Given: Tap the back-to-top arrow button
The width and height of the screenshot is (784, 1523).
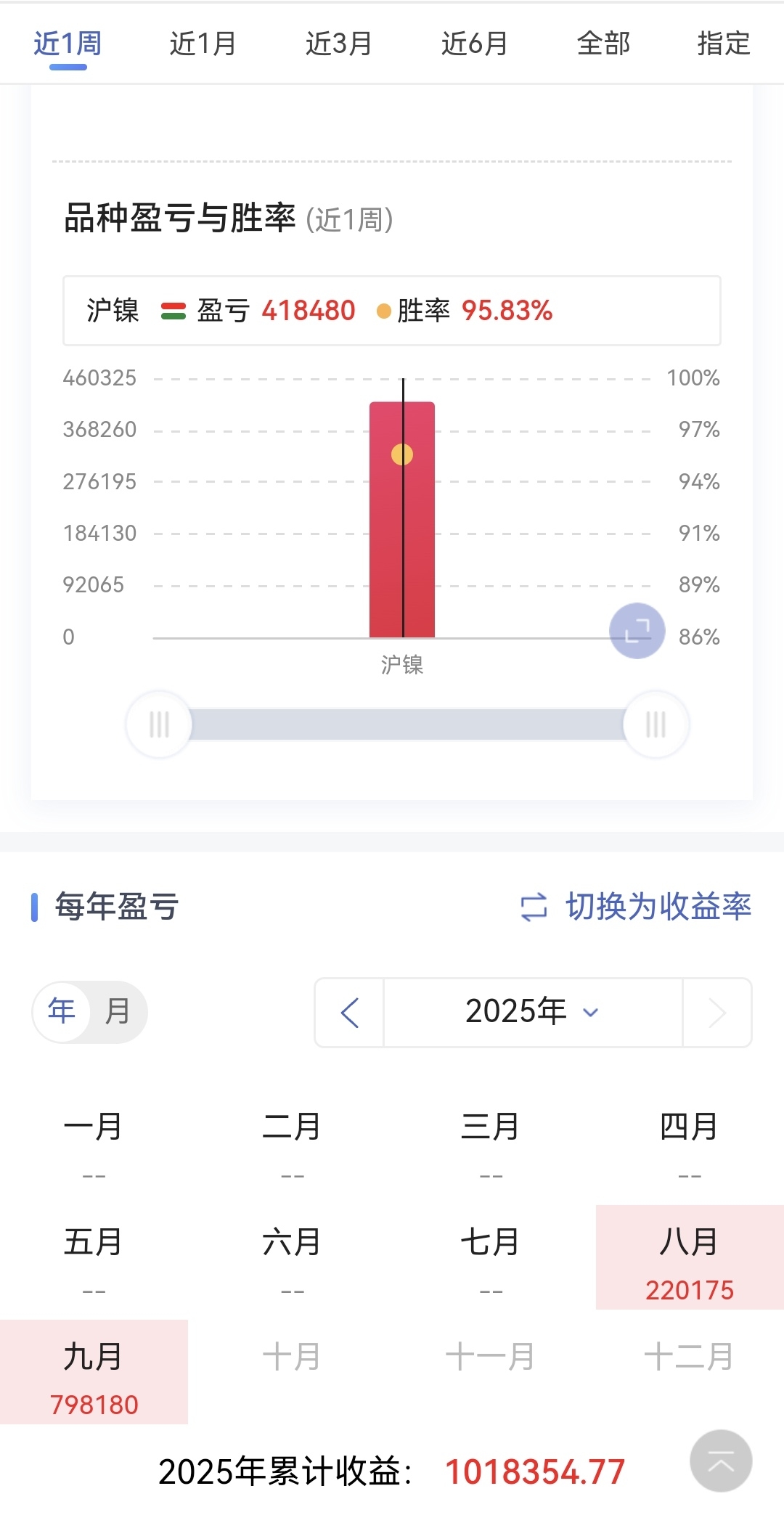Looking at the screenshot, I should point(721,1461).
